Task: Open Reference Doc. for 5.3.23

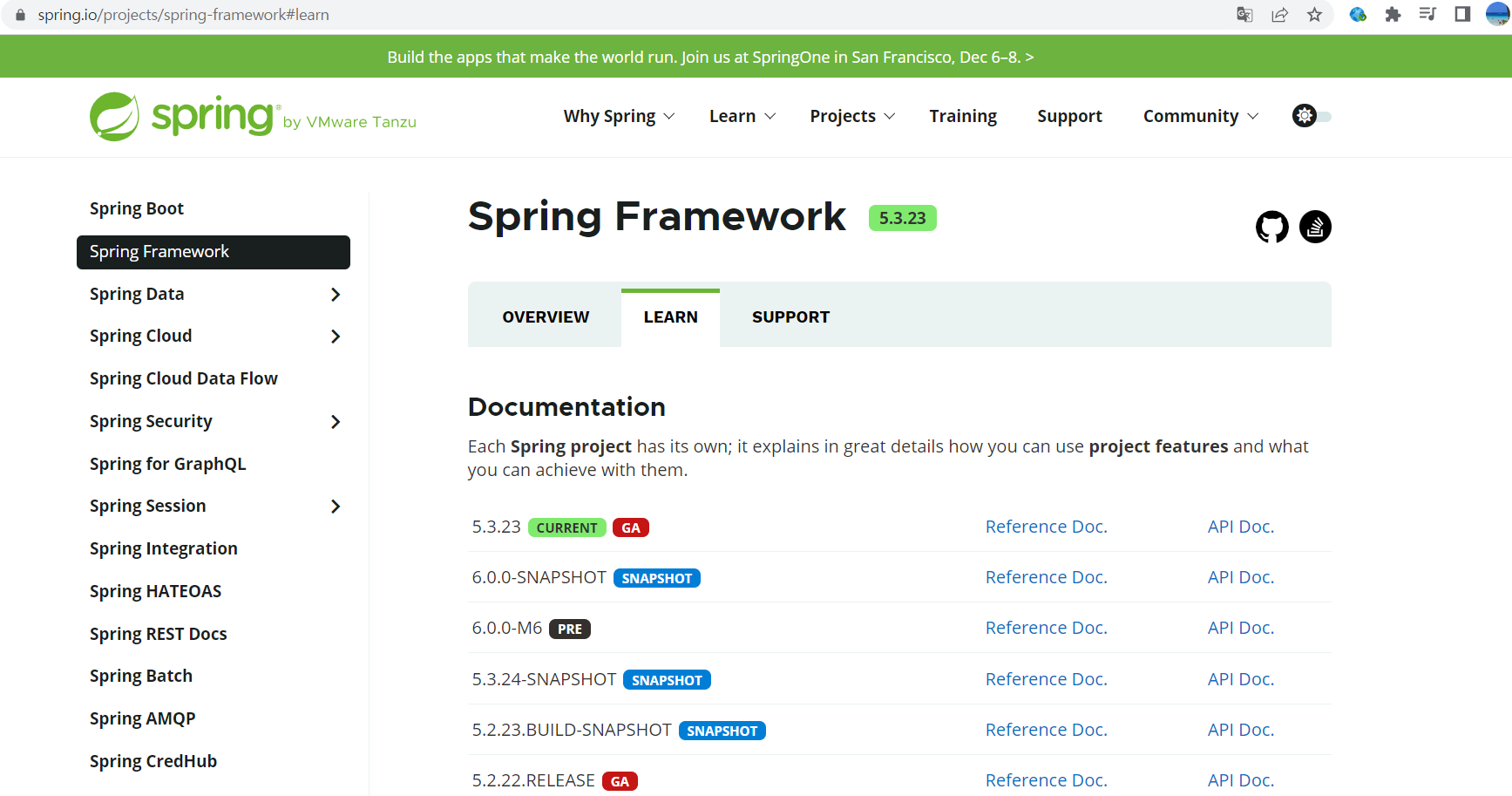Action: pos(1046,527)
